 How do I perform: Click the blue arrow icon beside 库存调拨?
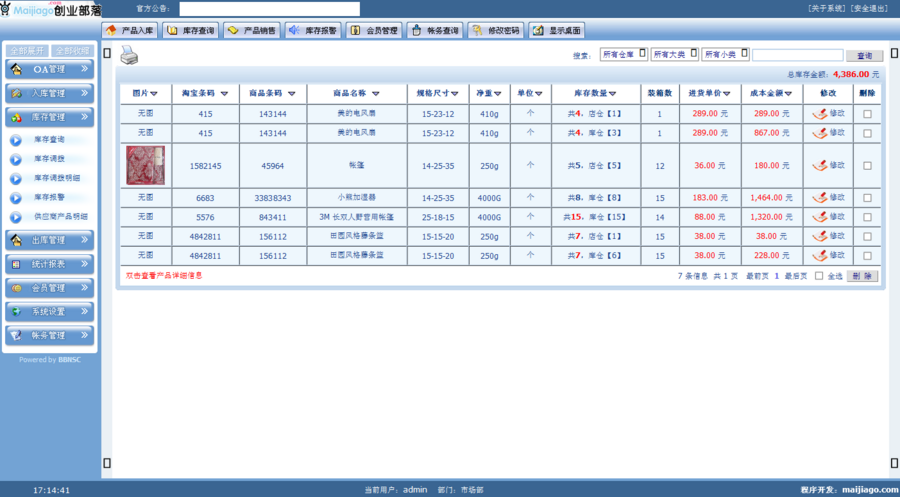(x=16, y=159)
